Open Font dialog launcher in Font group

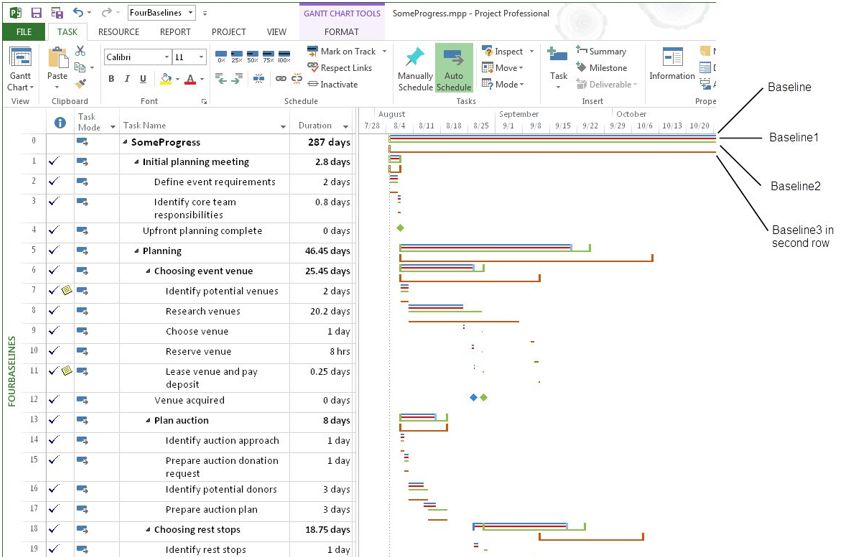(x=204, y=101)
